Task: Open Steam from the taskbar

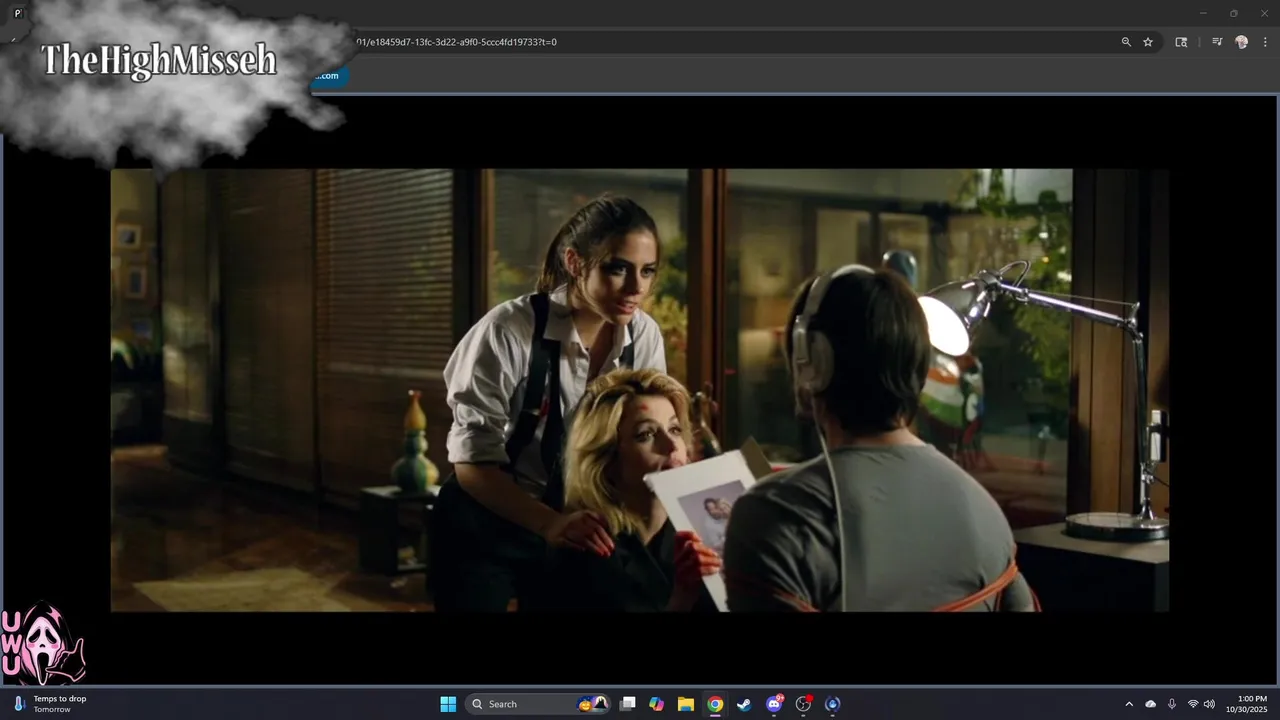Action: tap(744, 704)
